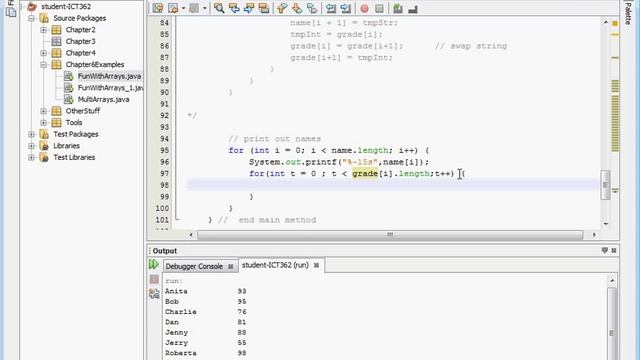Expand the Test Packages node
The width and height of the screenshot is (640, 360).
(x=31, y=134)
